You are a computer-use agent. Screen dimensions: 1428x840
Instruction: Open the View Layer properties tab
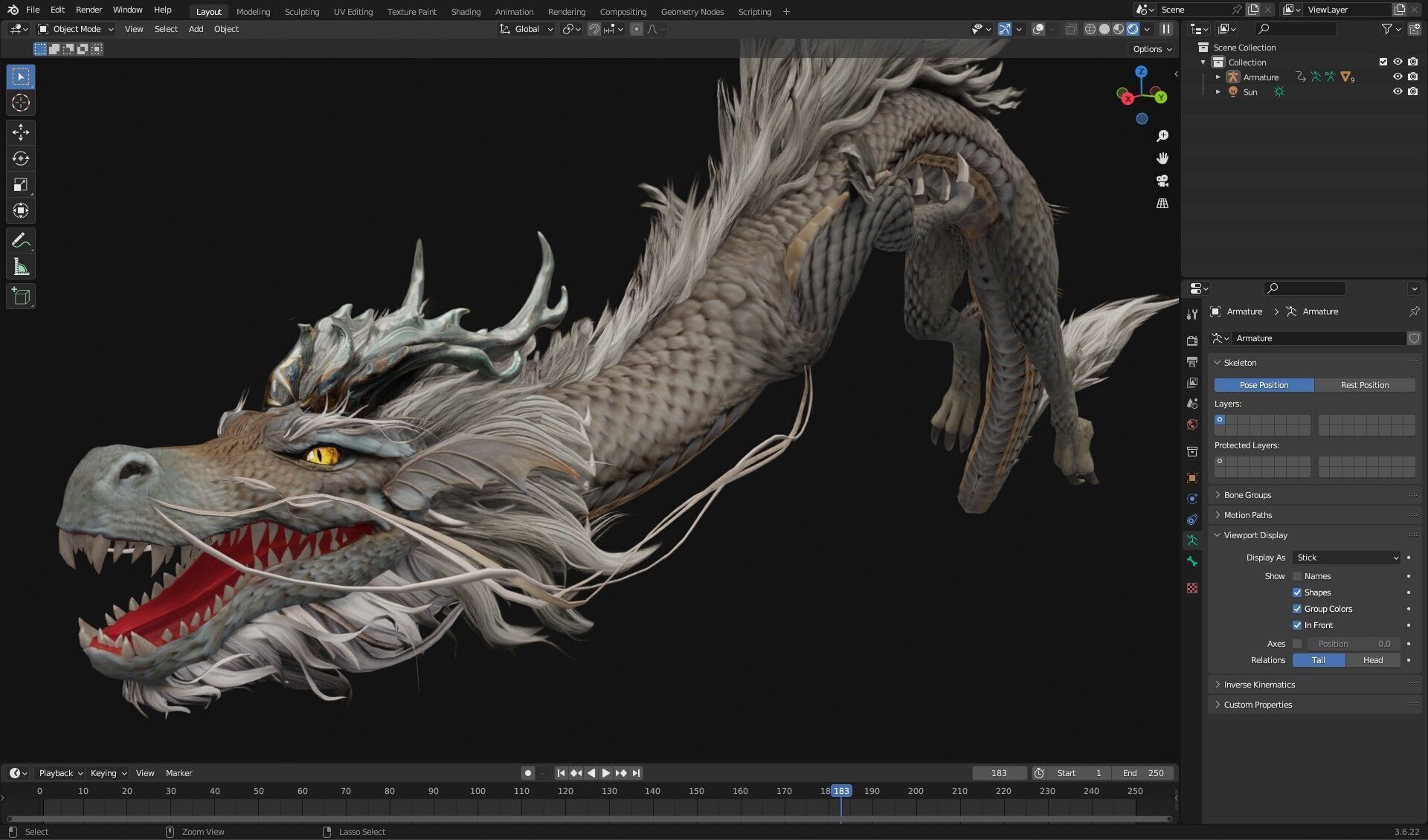(x=1192, y=382)
